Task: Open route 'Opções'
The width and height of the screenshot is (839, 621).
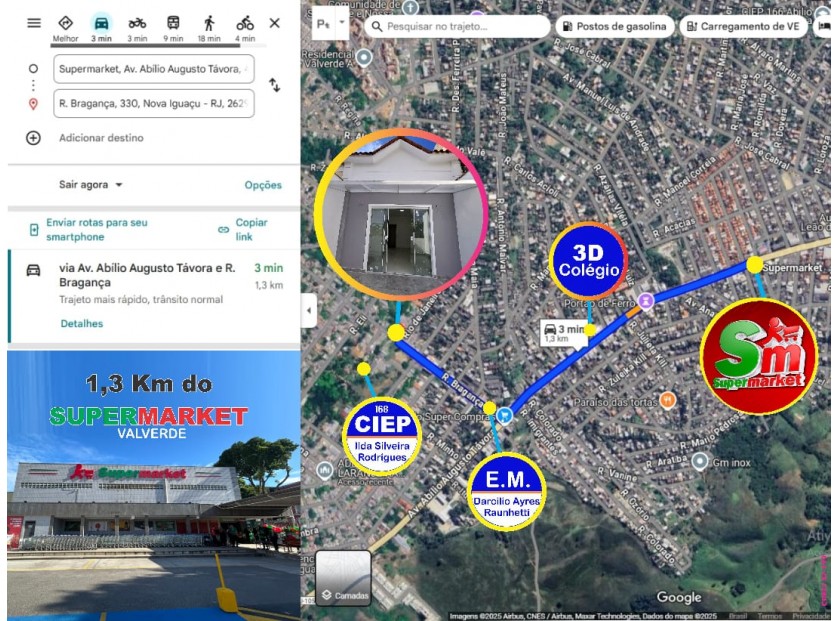Action: (x=263, y=185)
